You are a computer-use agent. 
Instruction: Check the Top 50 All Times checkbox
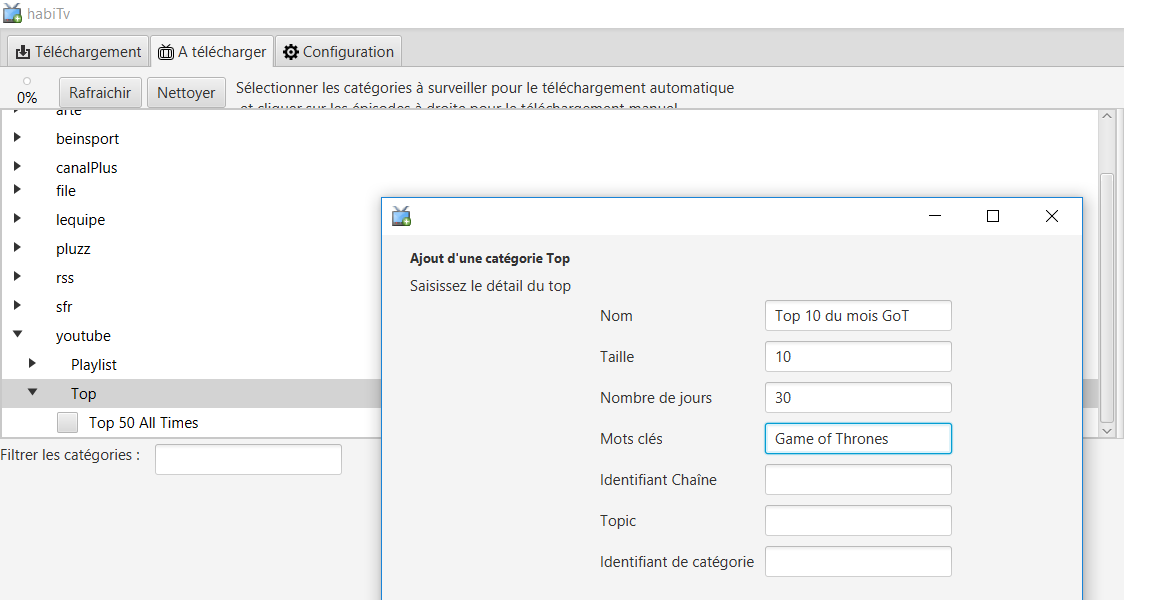[x=68, y=423]
